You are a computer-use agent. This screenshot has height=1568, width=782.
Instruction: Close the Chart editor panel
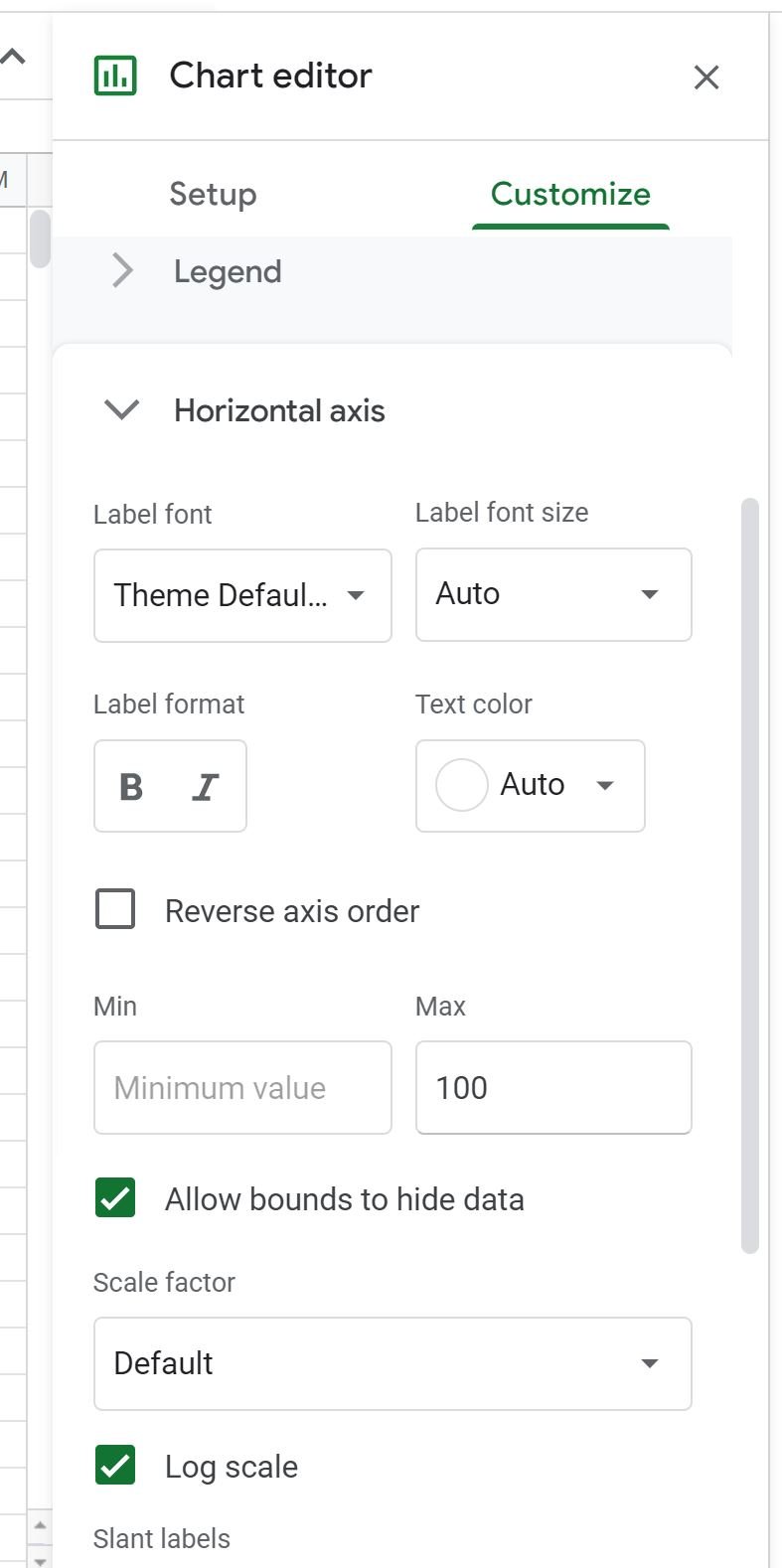(706, 77)
